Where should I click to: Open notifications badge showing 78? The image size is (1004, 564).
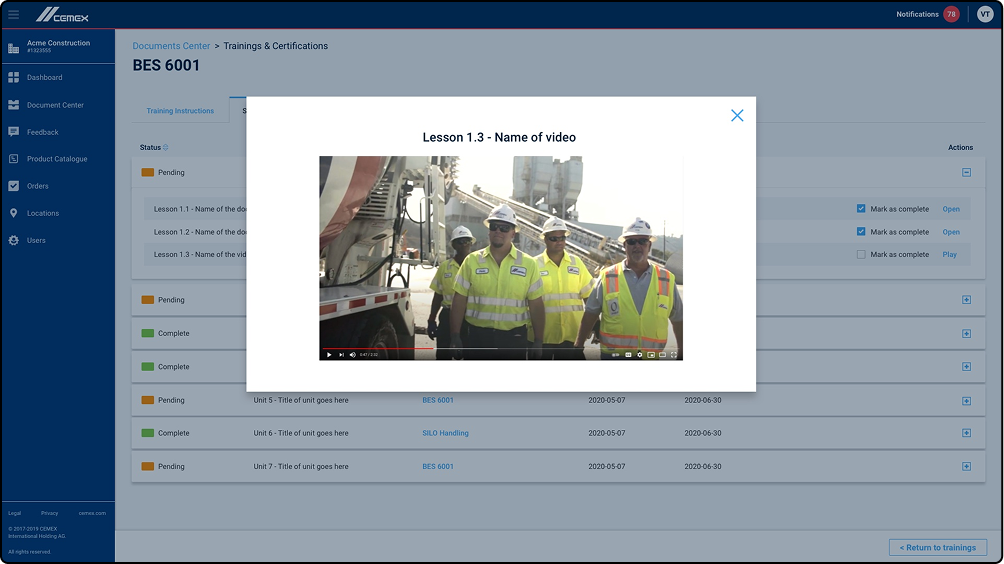click(951, 14)
